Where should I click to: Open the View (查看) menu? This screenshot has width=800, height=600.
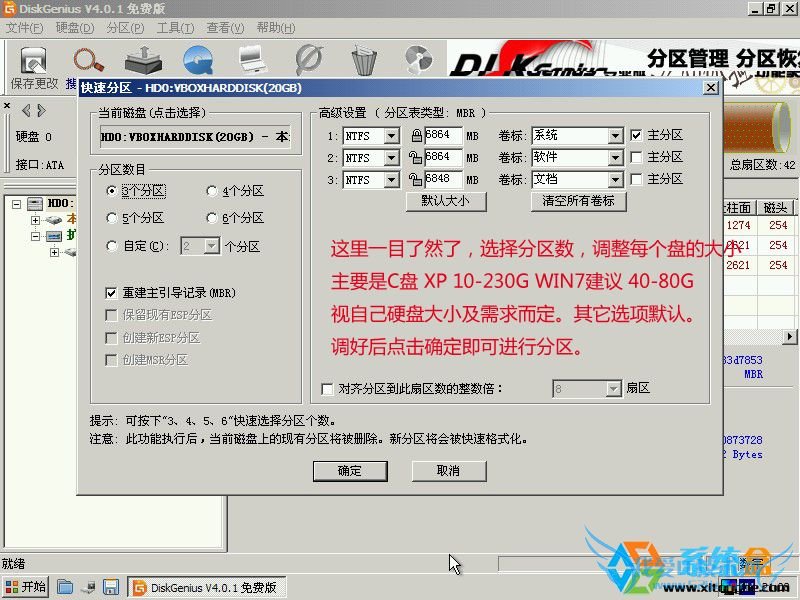pyautogui.click(x=225, y=28)
